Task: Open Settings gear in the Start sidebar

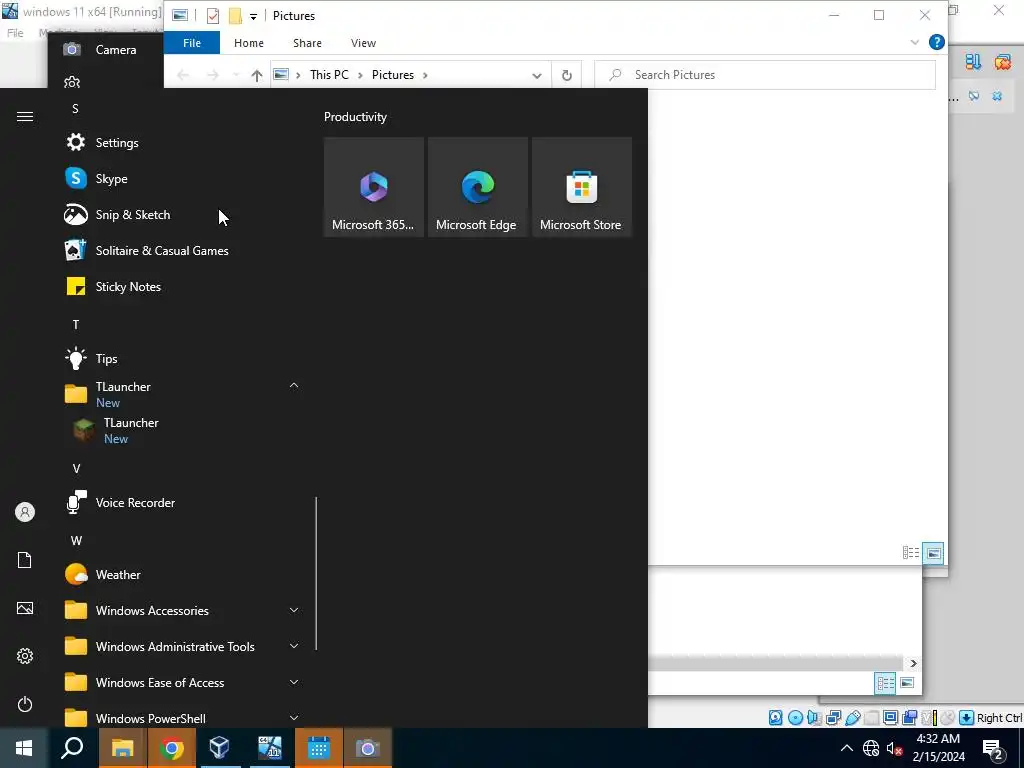Action: (25, 656)
